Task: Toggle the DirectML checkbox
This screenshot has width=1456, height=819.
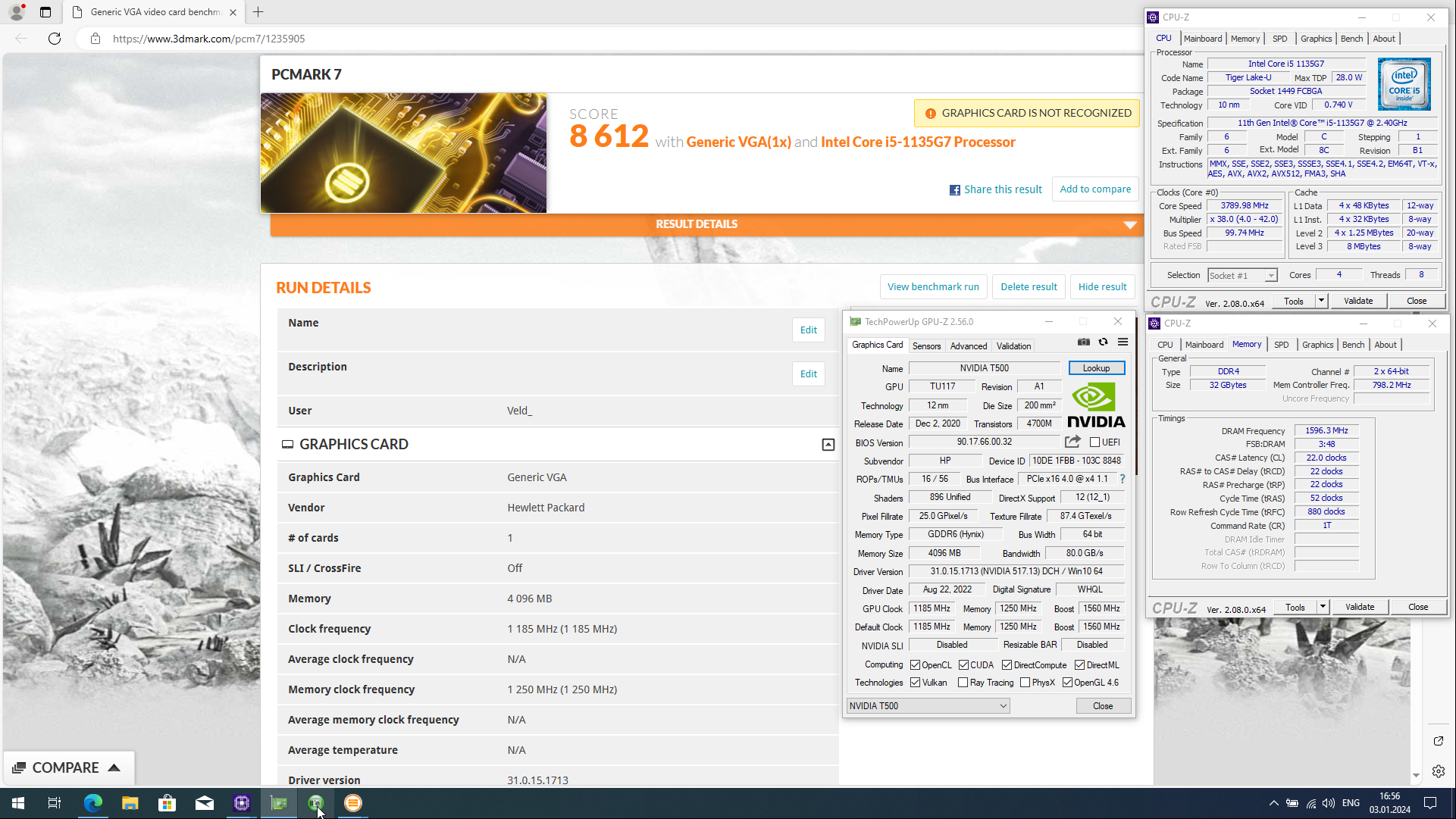Action: [1080, 664]
